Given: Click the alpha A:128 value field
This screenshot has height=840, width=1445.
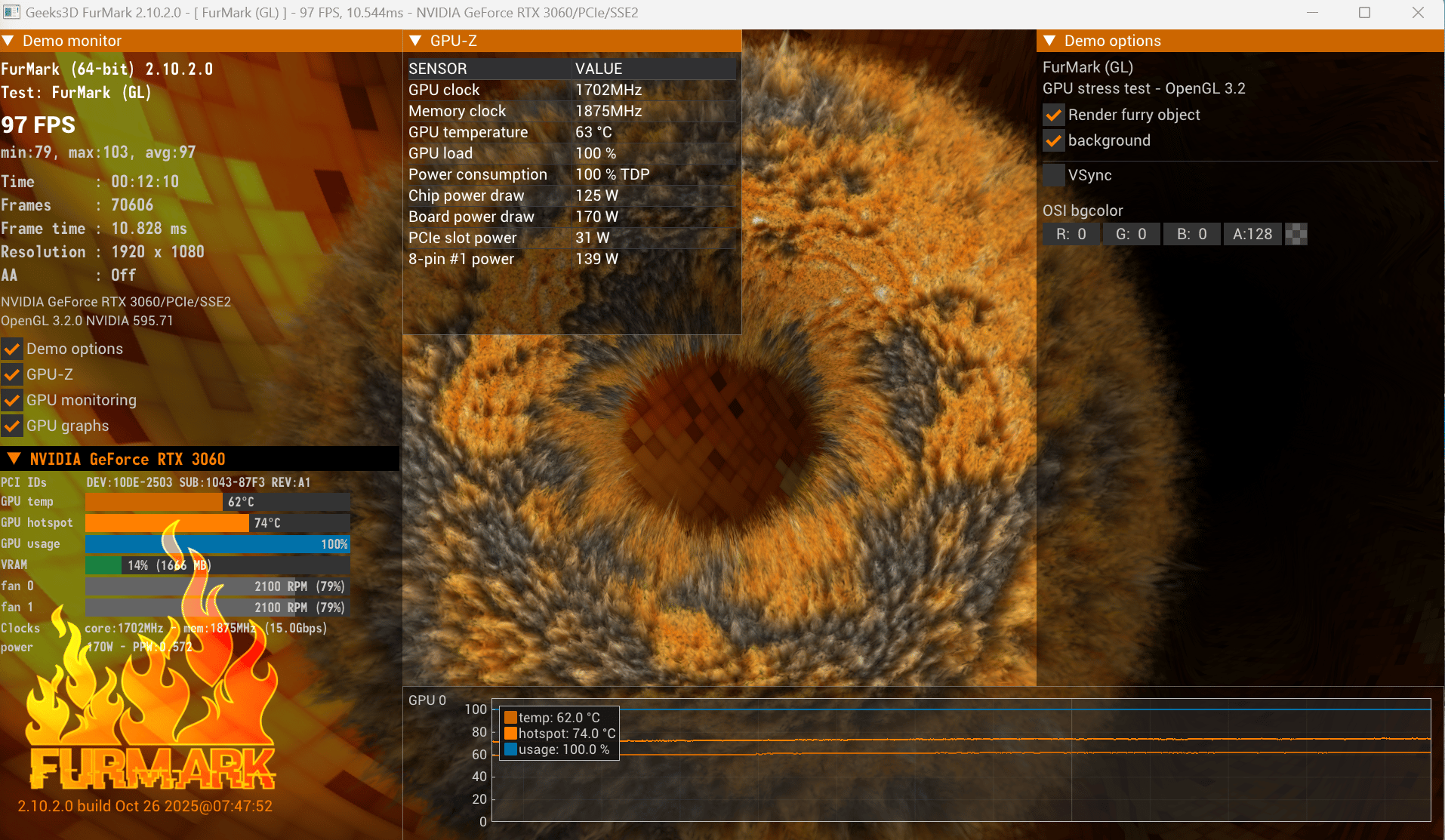Looking at the screenshot, I should (x=1252, y=235).
